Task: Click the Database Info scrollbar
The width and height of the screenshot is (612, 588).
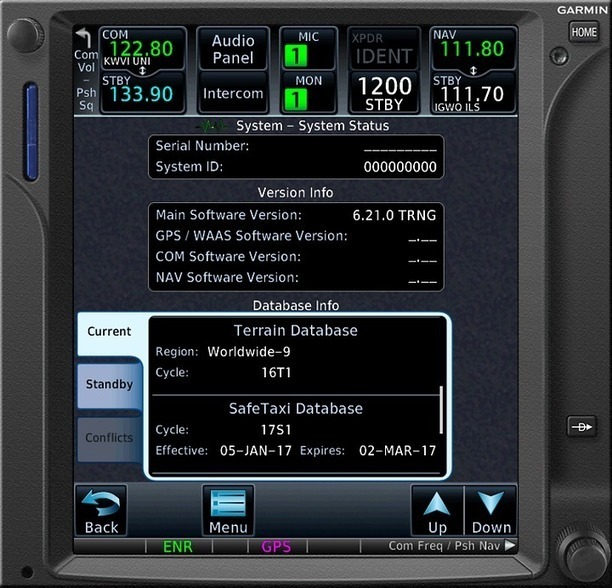Action: click(x=441, y=410)
